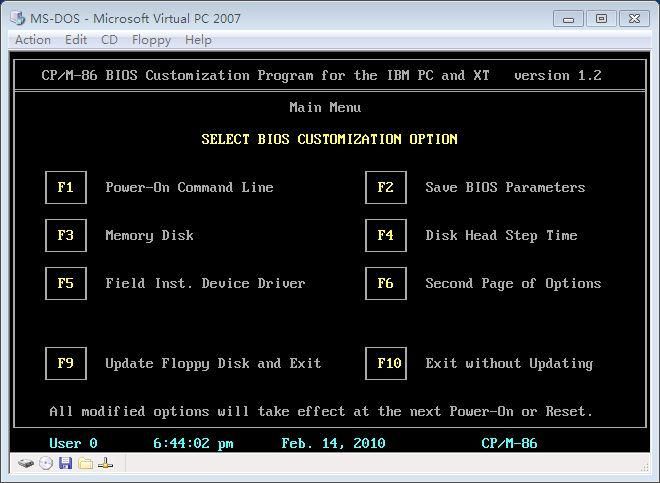The width and height of the screenshot is (660, 483).
Task: Maximize the Virtual PC window
Action: coord(601,19)
